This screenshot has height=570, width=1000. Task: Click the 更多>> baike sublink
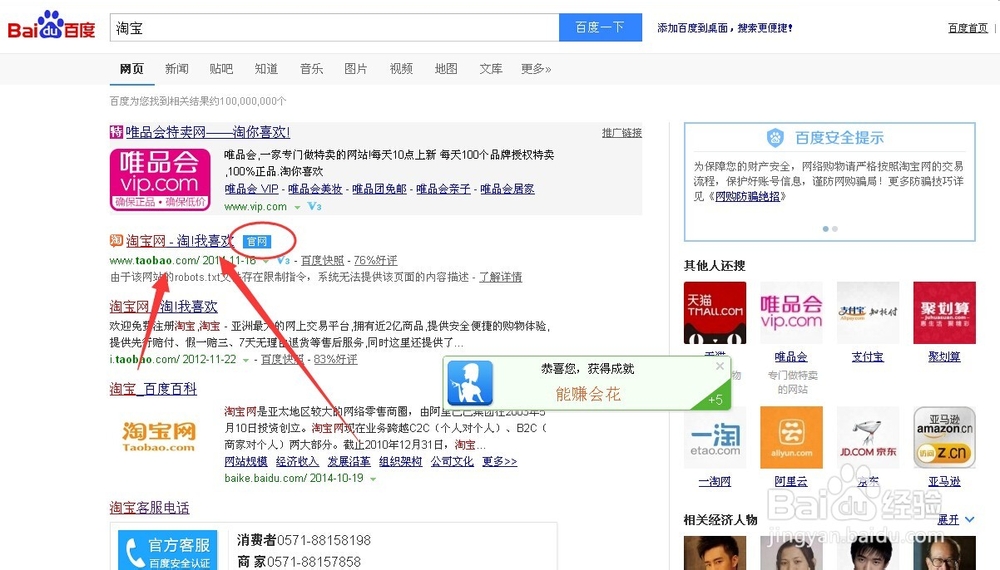click(x=499, y=461)
